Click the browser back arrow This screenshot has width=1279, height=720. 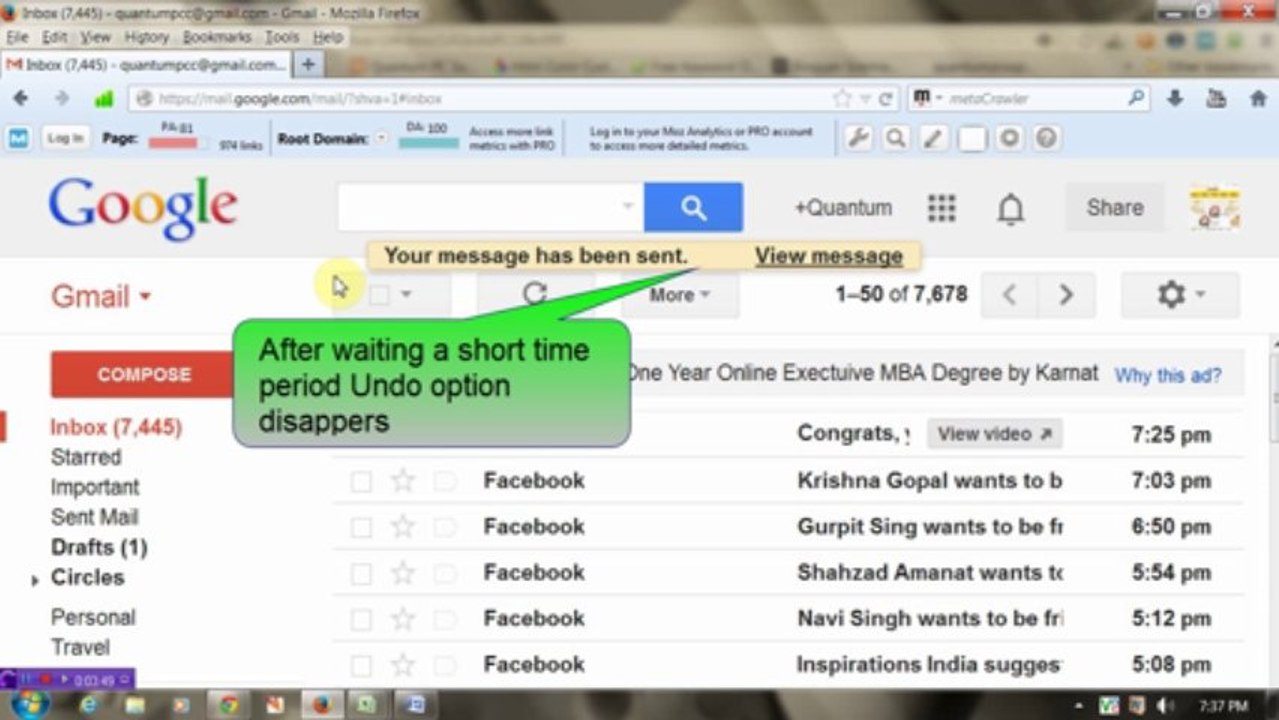coord(20,98)
